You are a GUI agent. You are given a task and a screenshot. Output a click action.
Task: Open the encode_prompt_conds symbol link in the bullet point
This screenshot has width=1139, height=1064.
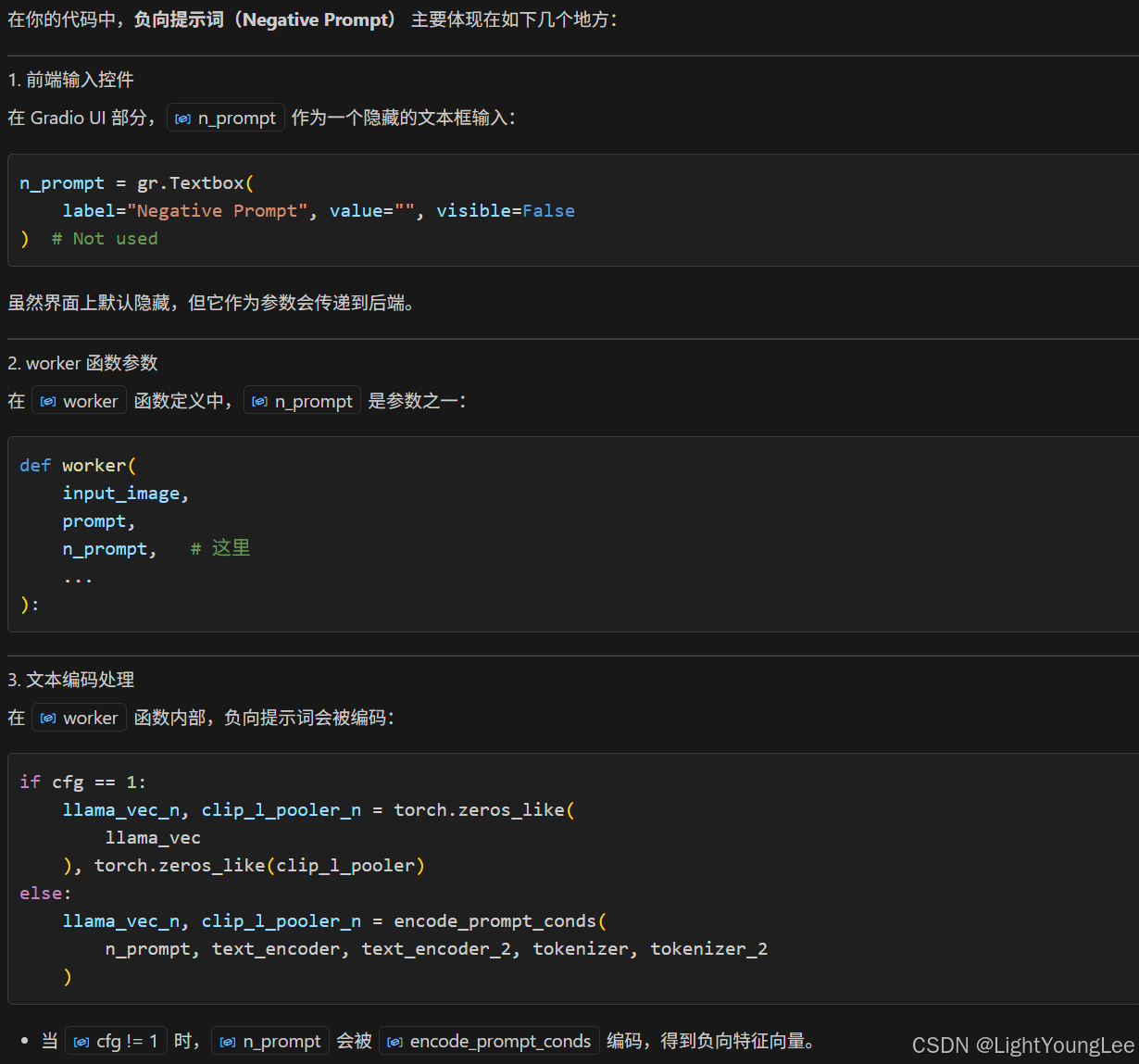tap(489, 1041)
